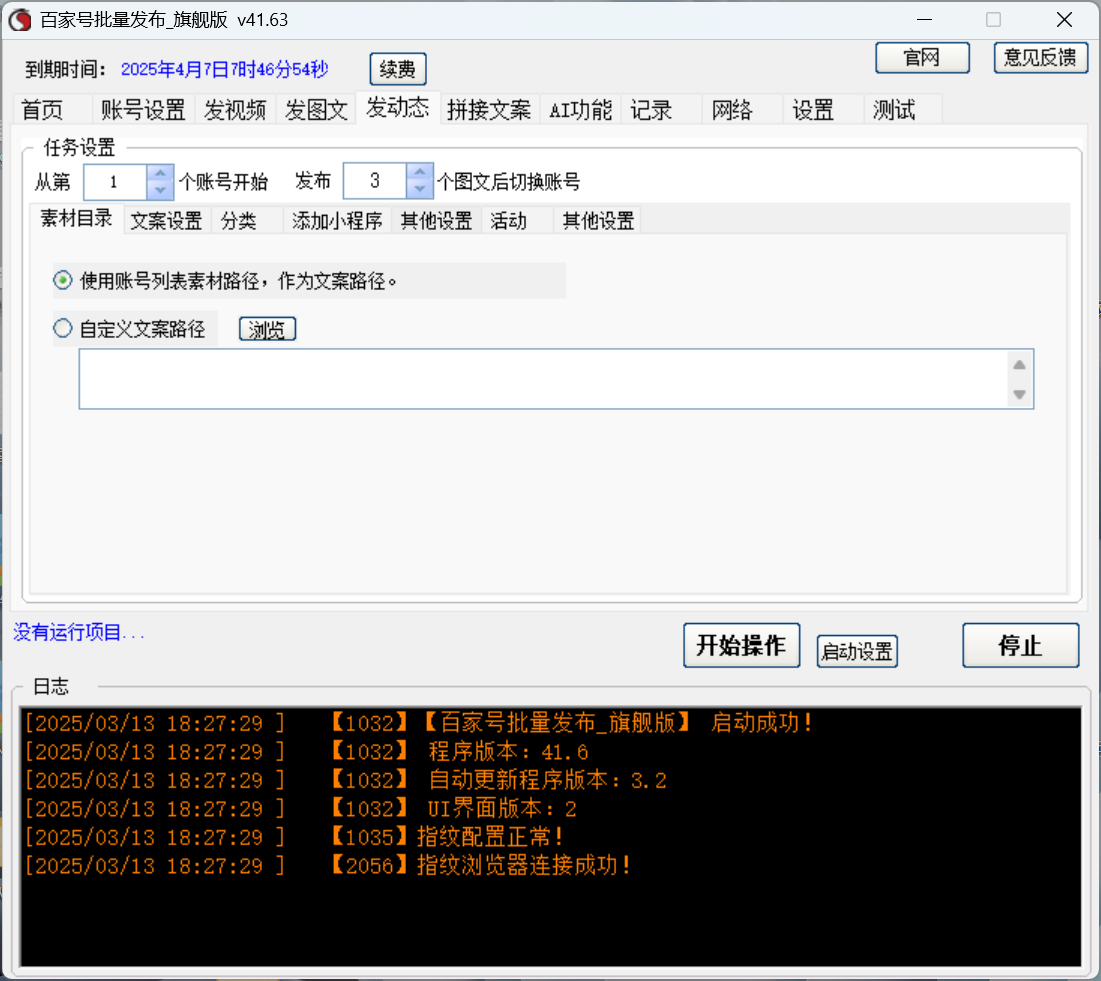Open the 拼接文案 tab
The height and width of the screenshot is (981, 1101).
(x=489, y=110)
